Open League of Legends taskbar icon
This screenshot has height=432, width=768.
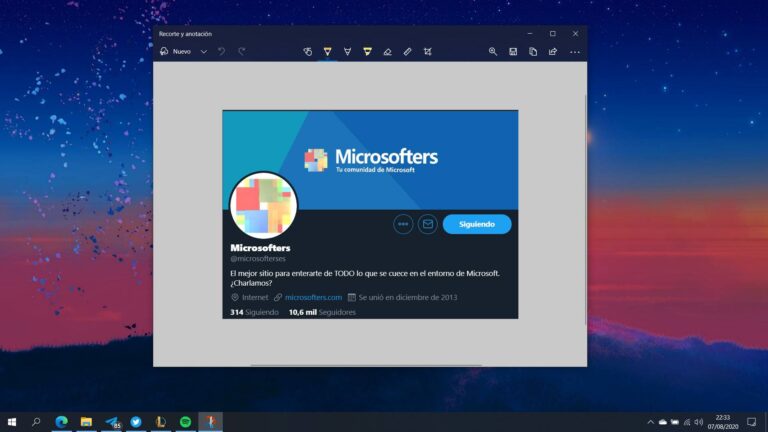tap(161, 422)
